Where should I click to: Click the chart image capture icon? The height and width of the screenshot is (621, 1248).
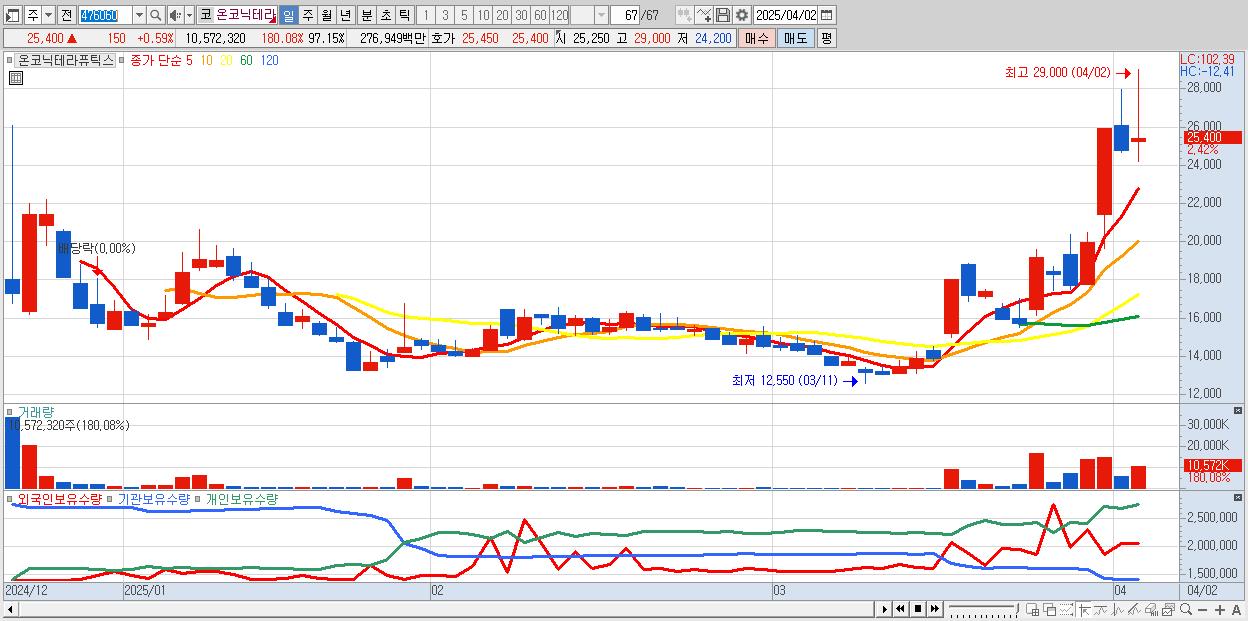click(x=1168, y=609)
